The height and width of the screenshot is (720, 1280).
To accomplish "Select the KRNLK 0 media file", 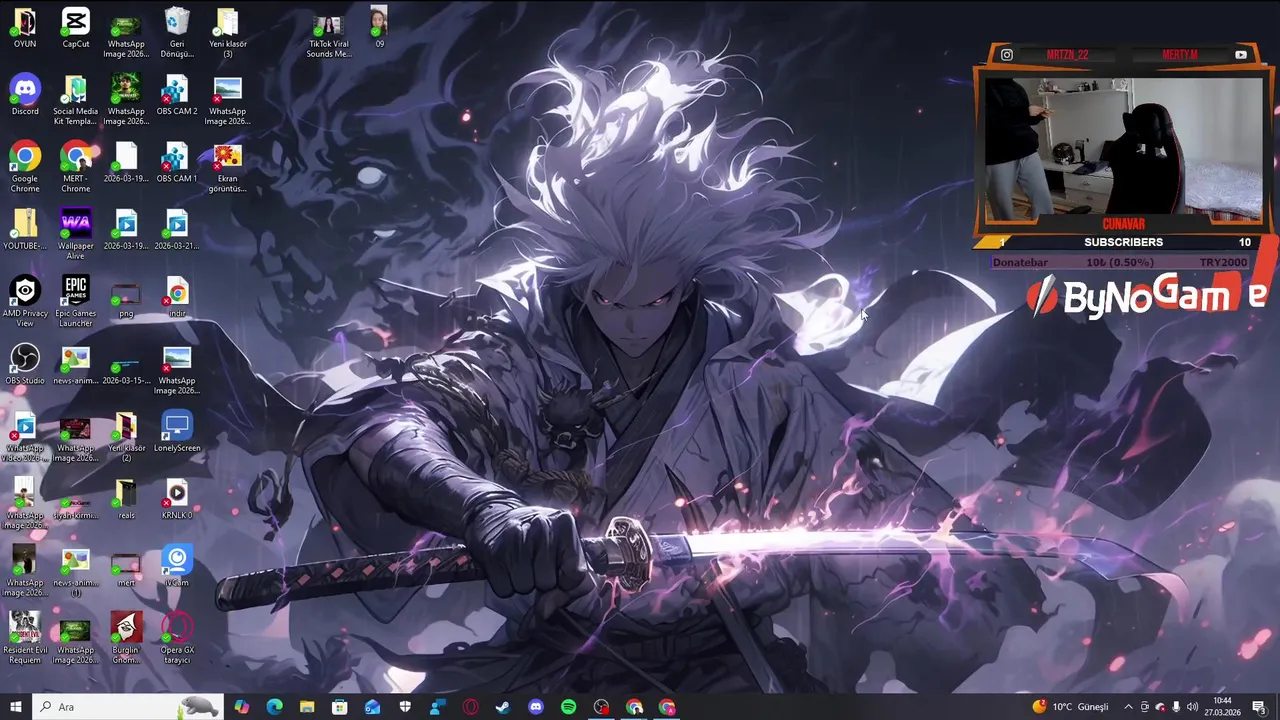I will 177,498.
